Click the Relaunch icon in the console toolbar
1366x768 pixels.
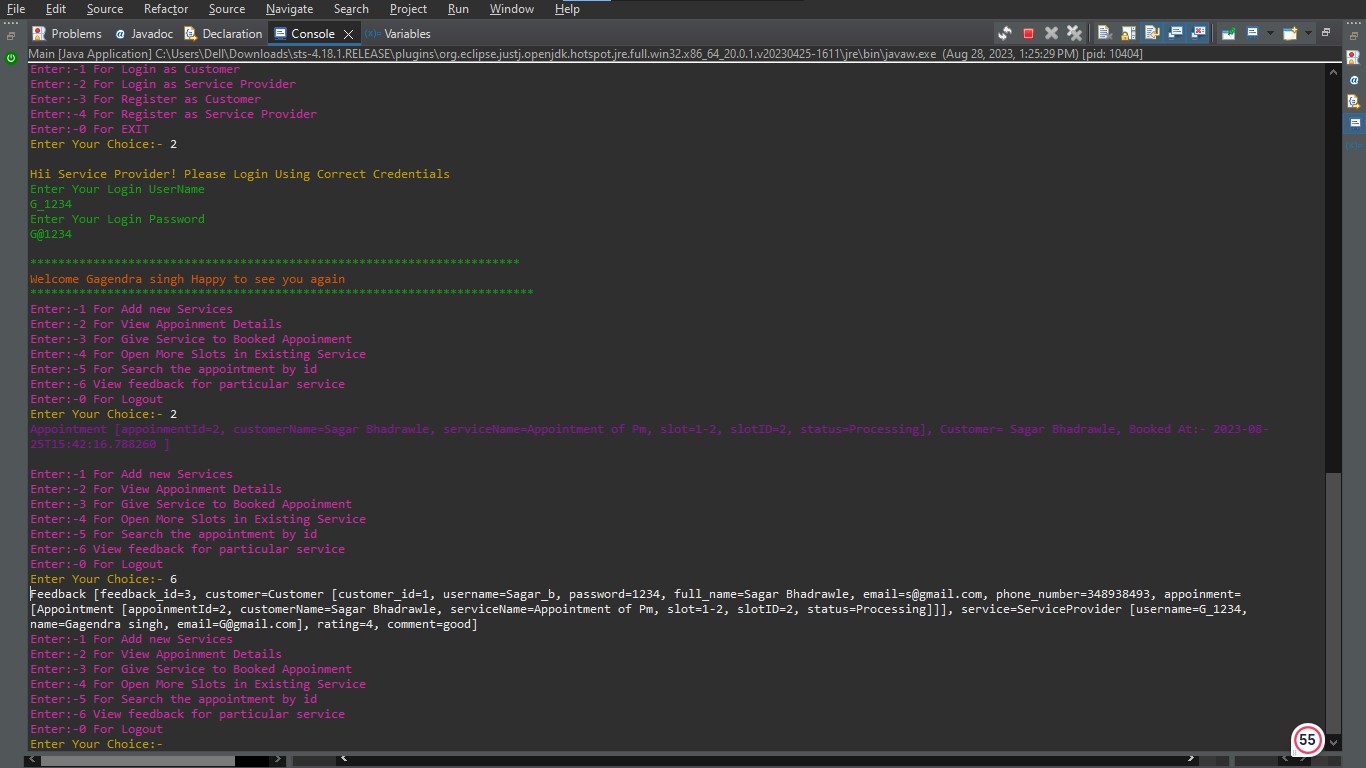(x=1005, y=33)
